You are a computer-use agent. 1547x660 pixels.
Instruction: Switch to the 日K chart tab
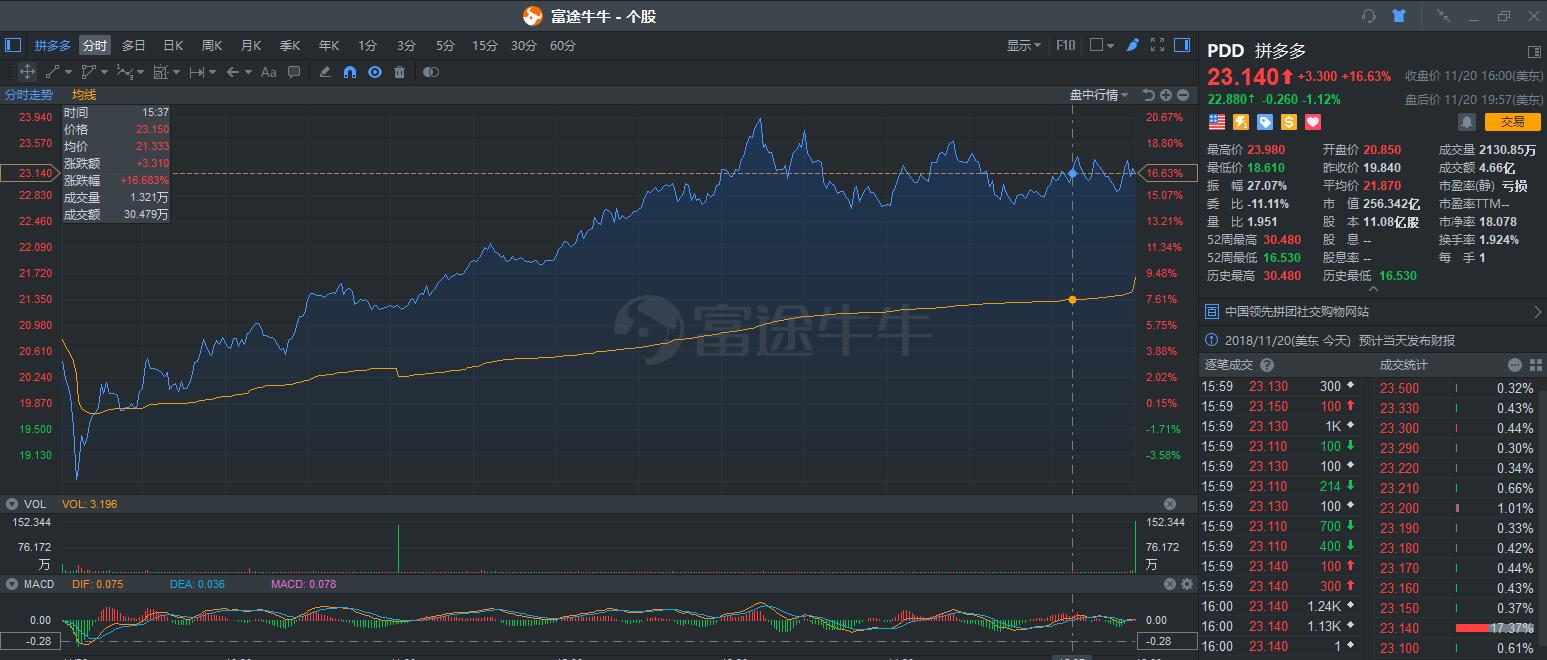coord(173,45)
